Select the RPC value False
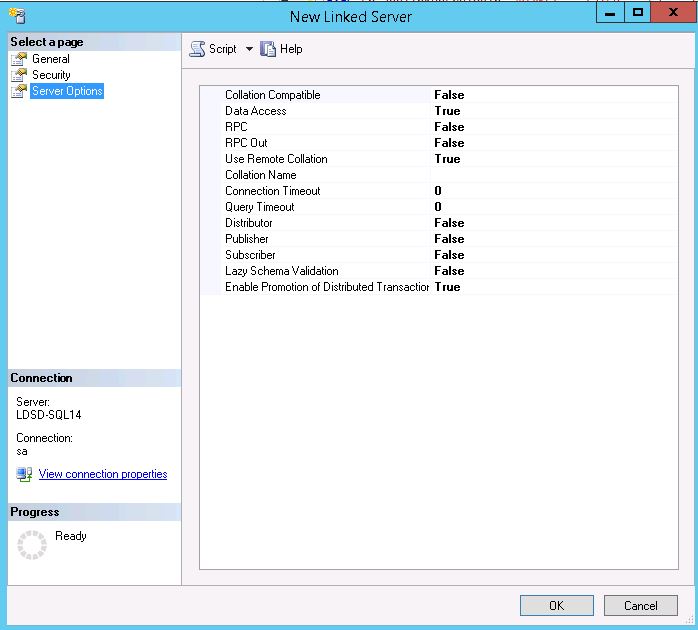This screenshot has width=698, height=630. (x=449, y=127)
